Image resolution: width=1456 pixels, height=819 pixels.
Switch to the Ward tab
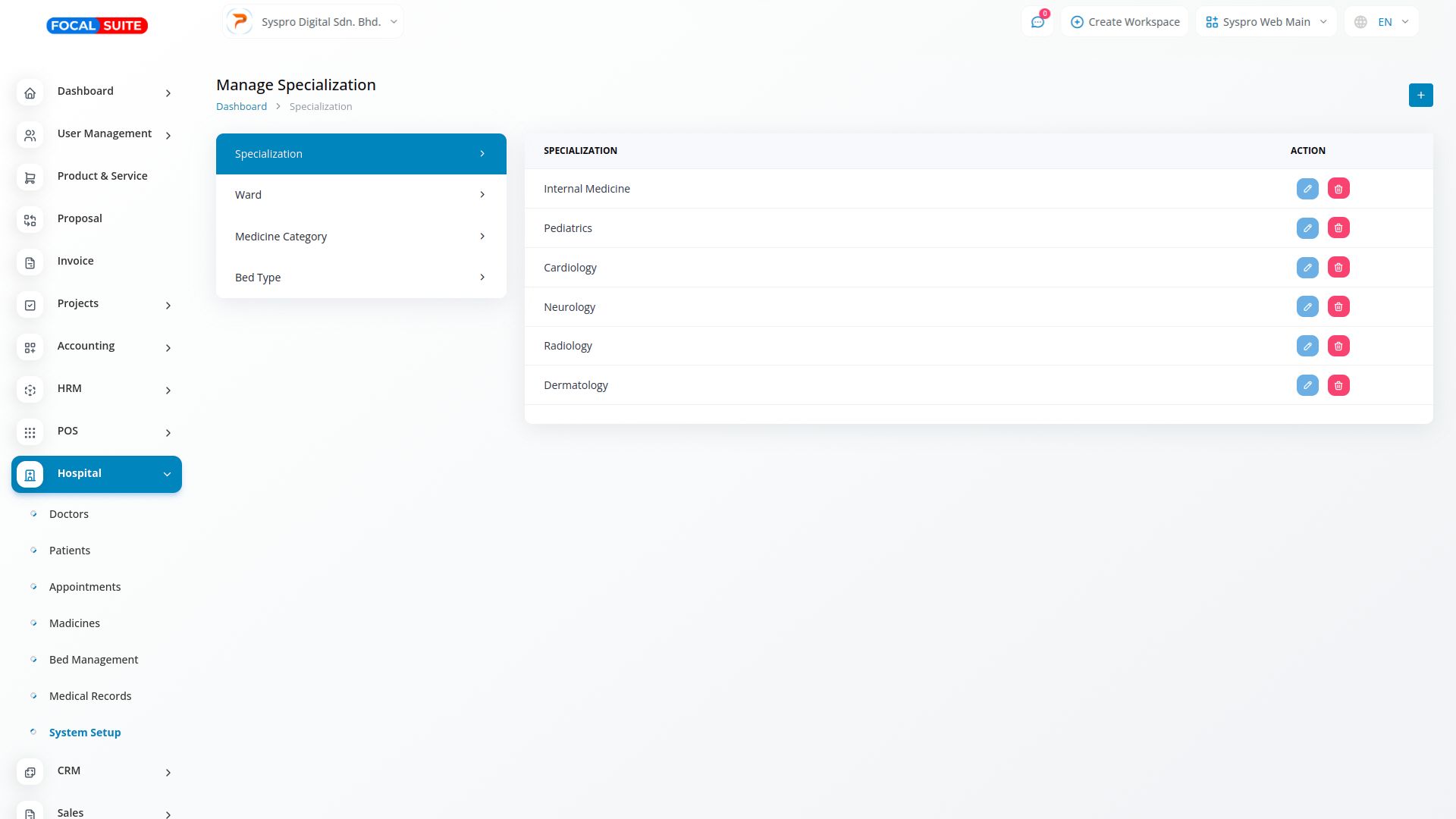coord(361,195)
